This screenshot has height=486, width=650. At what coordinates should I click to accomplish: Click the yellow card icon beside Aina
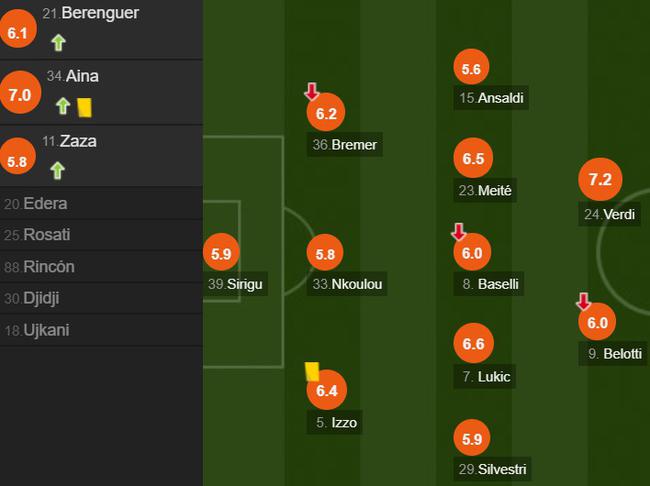coord(84,106)
